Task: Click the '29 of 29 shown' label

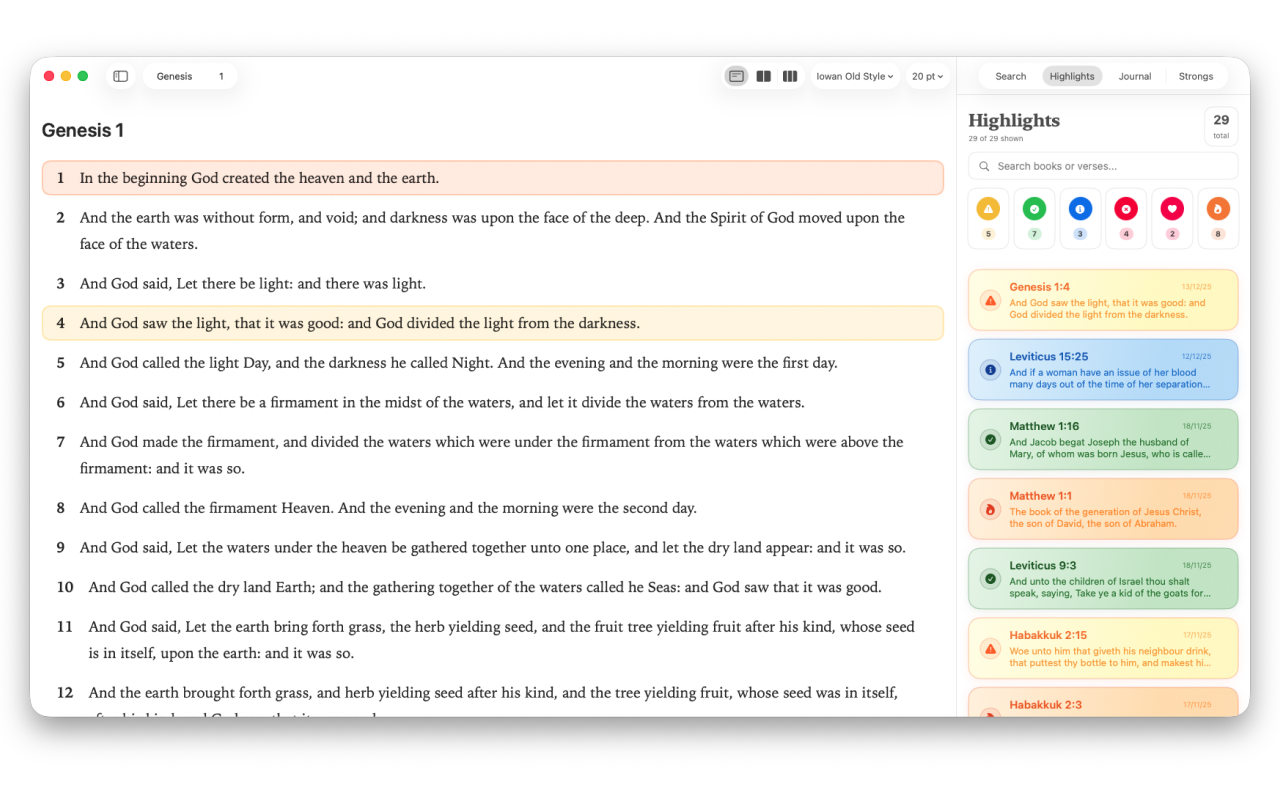Action: pos(995,139)
